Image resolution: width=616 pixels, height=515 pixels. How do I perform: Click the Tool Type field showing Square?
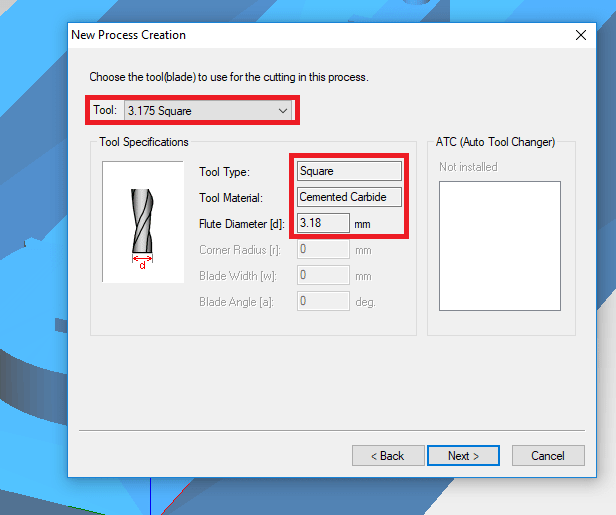(x=349, y=171)
